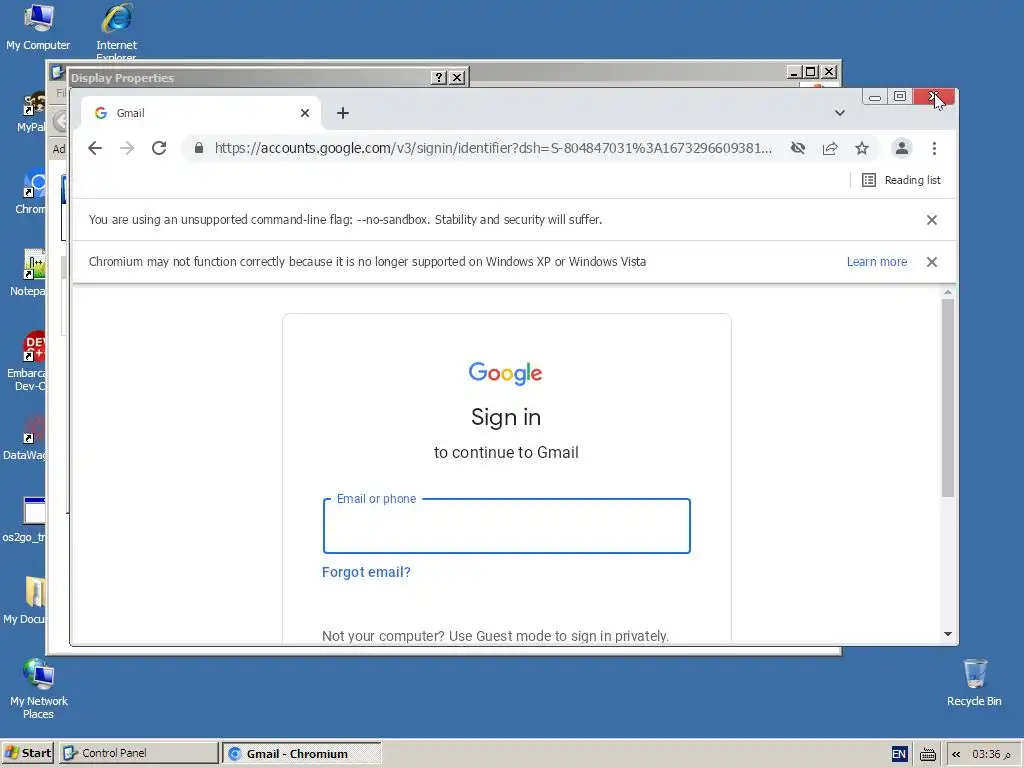View site information via the padlock icon

[199, 148]
